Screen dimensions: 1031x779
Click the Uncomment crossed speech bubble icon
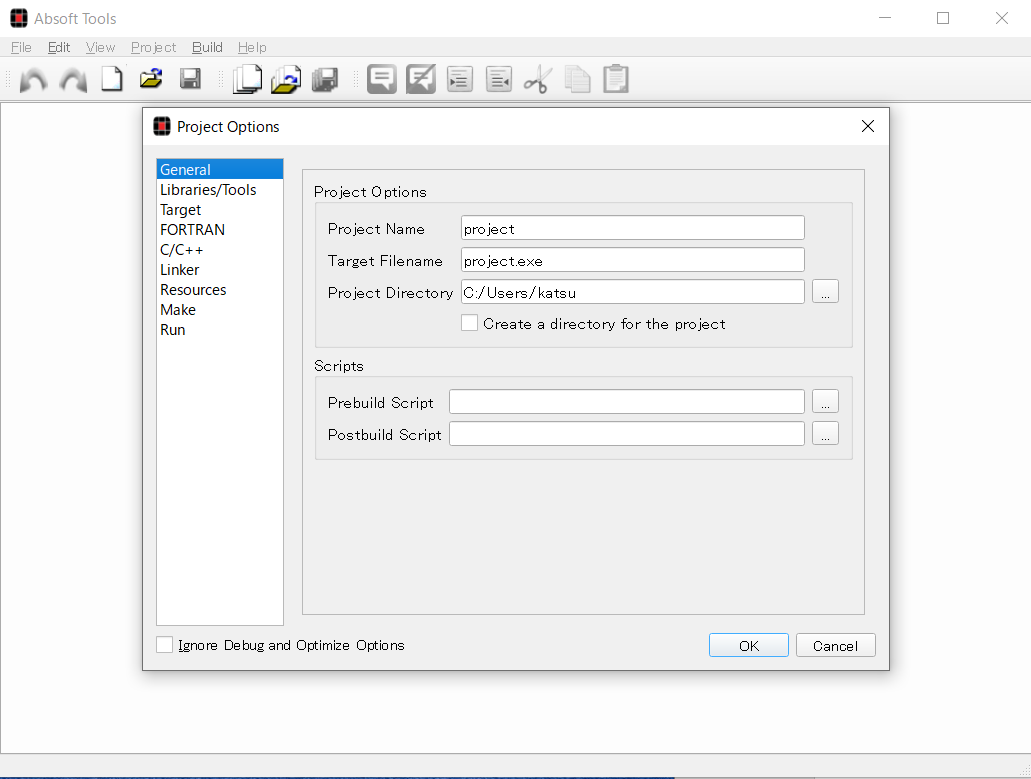[x=421, y=79]
